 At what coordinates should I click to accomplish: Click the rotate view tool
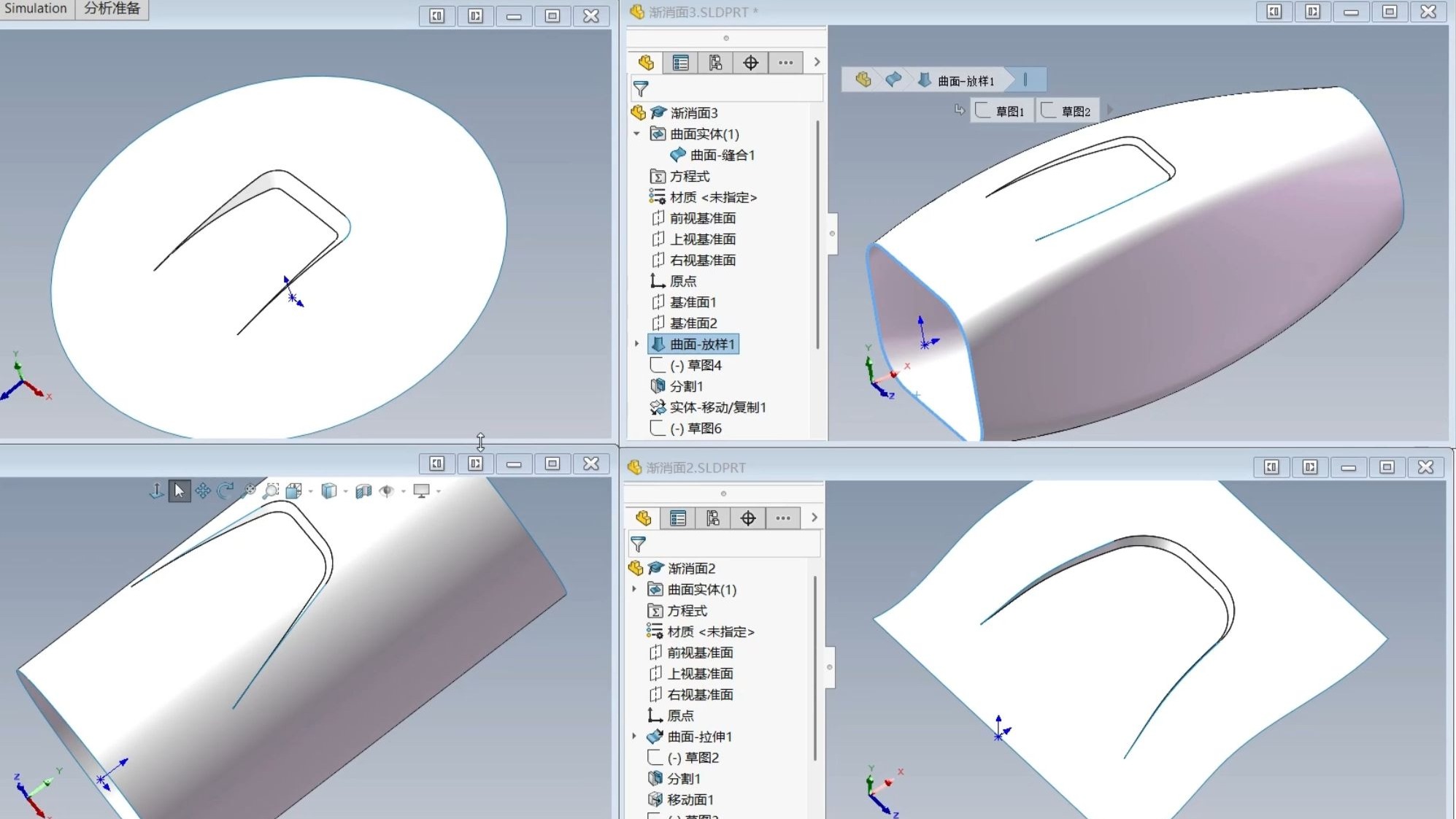tap(226, 491)
